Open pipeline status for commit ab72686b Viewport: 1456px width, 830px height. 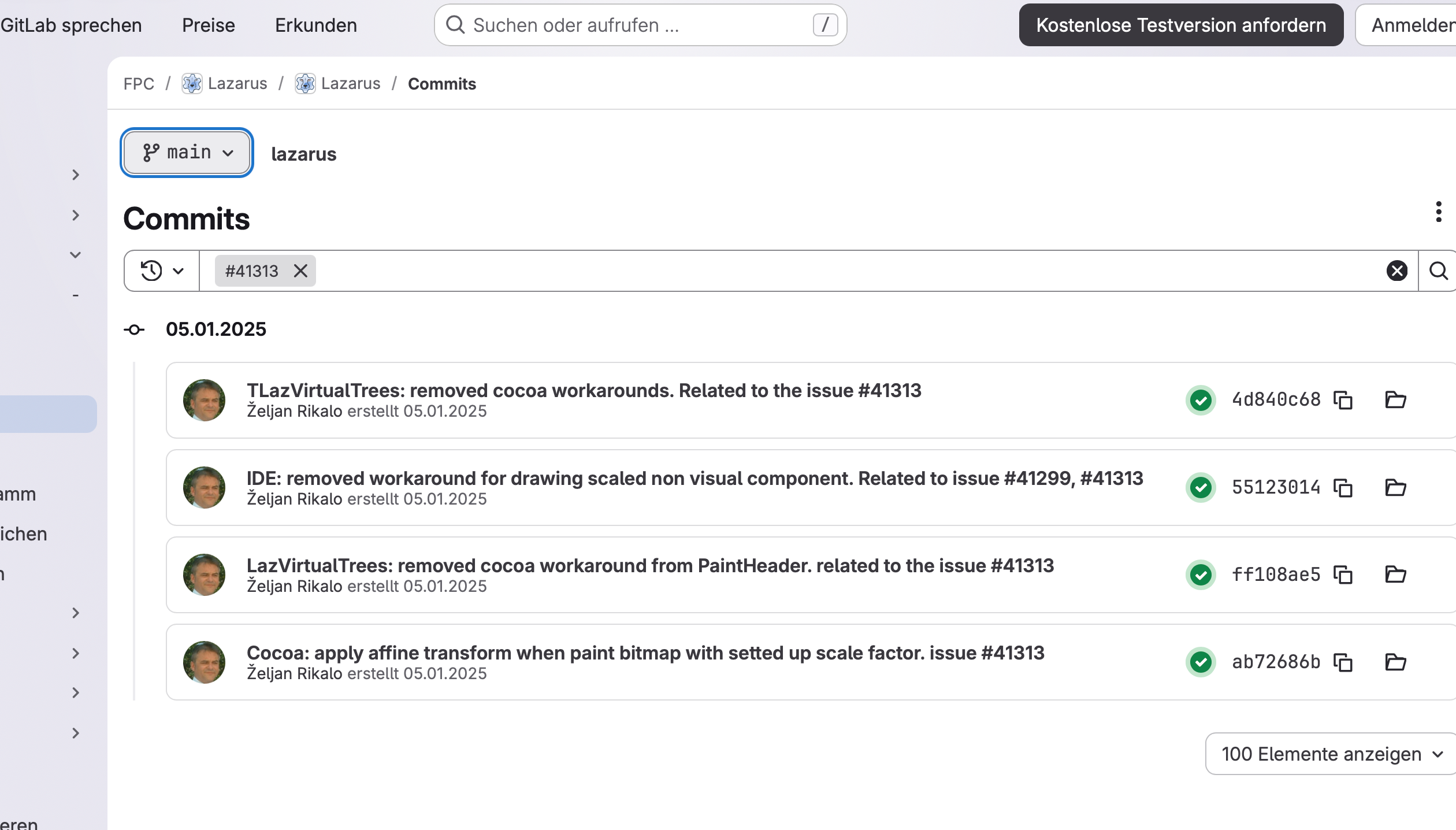coord(1201,662)
